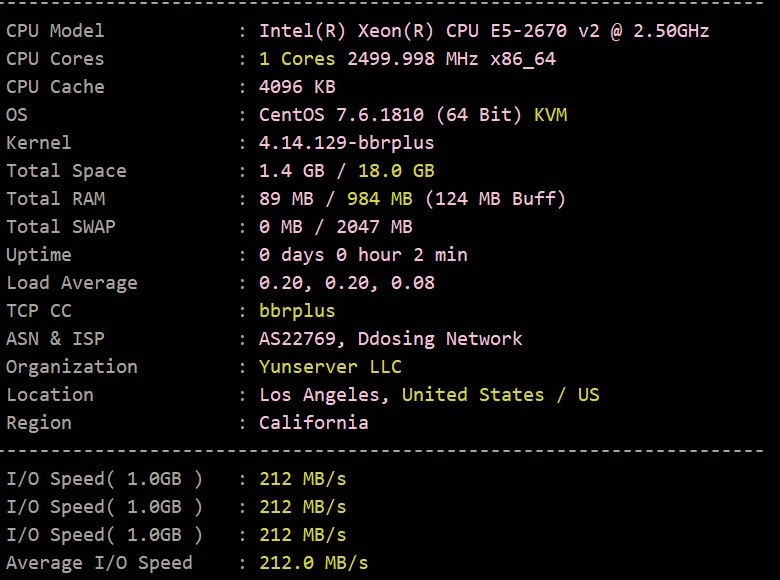Click the second '212 MB/s' value
780x580 pixels.
[x=302, y=507]
